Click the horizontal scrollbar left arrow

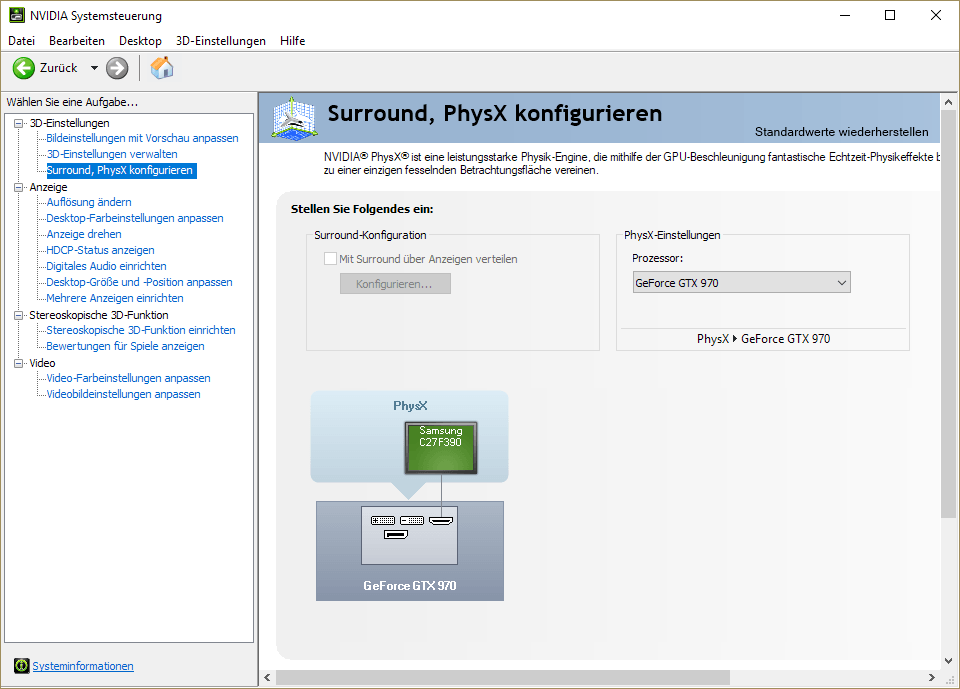pyautogui.click(x=267, y=677)
